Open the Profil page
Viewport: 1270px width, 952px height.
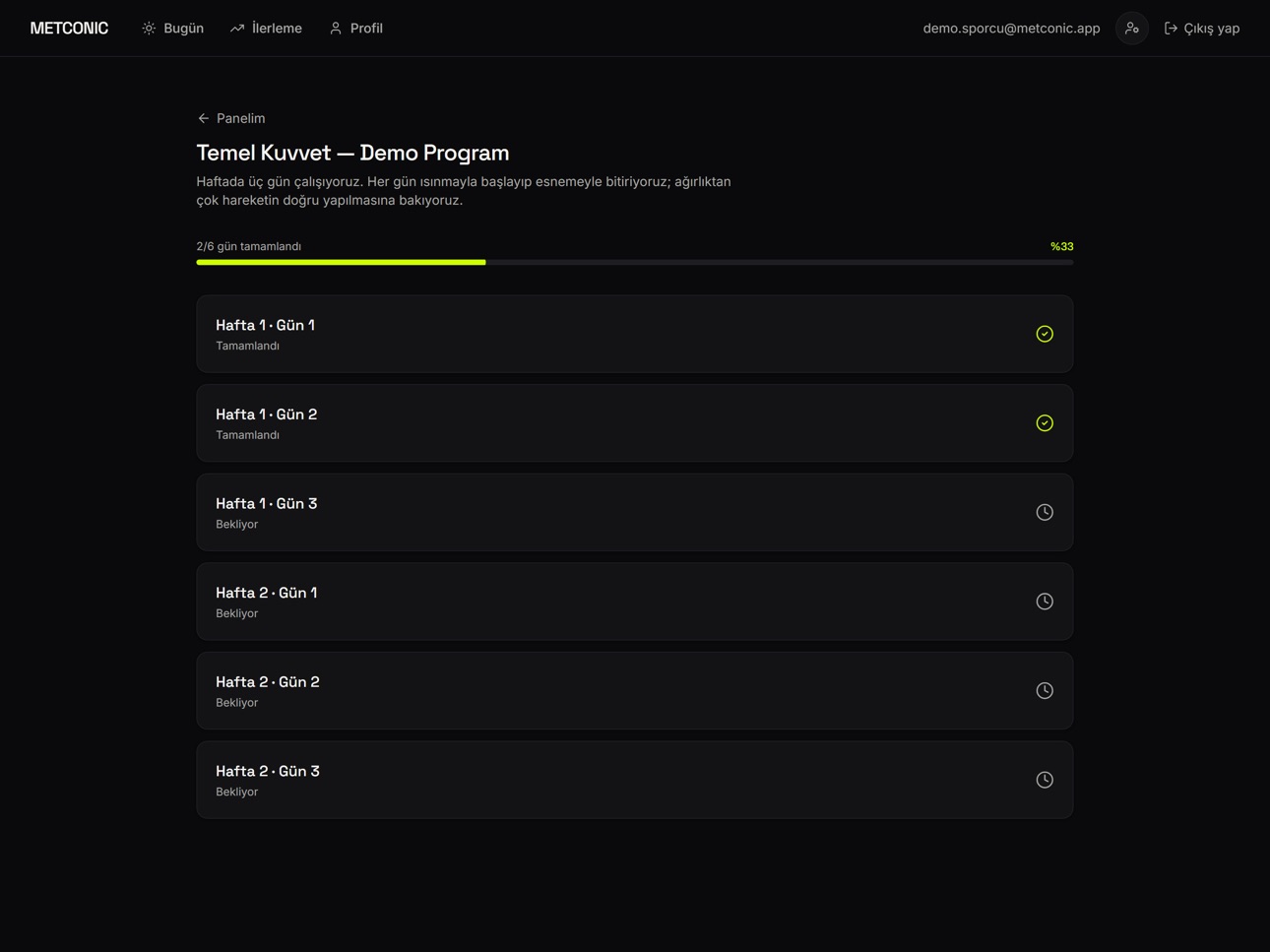(x=356, y=29)
